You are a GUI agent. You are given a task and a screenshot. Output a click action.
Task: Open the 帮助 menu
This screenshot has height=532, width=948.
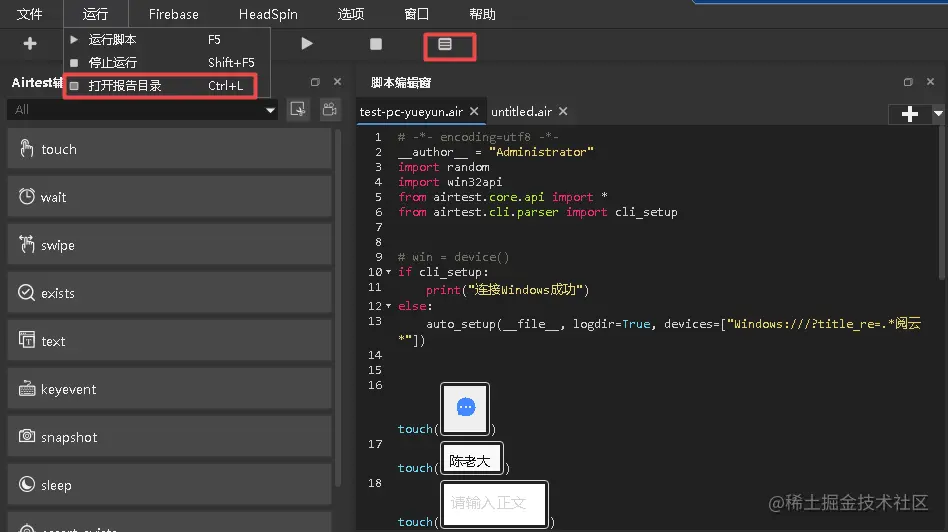click(482, 14)
